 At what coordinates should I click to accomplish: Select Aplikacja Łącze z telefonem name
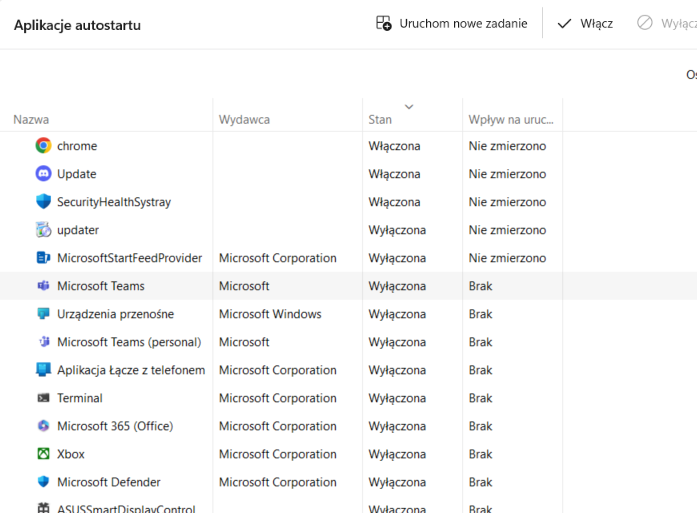tap(131, 370)
